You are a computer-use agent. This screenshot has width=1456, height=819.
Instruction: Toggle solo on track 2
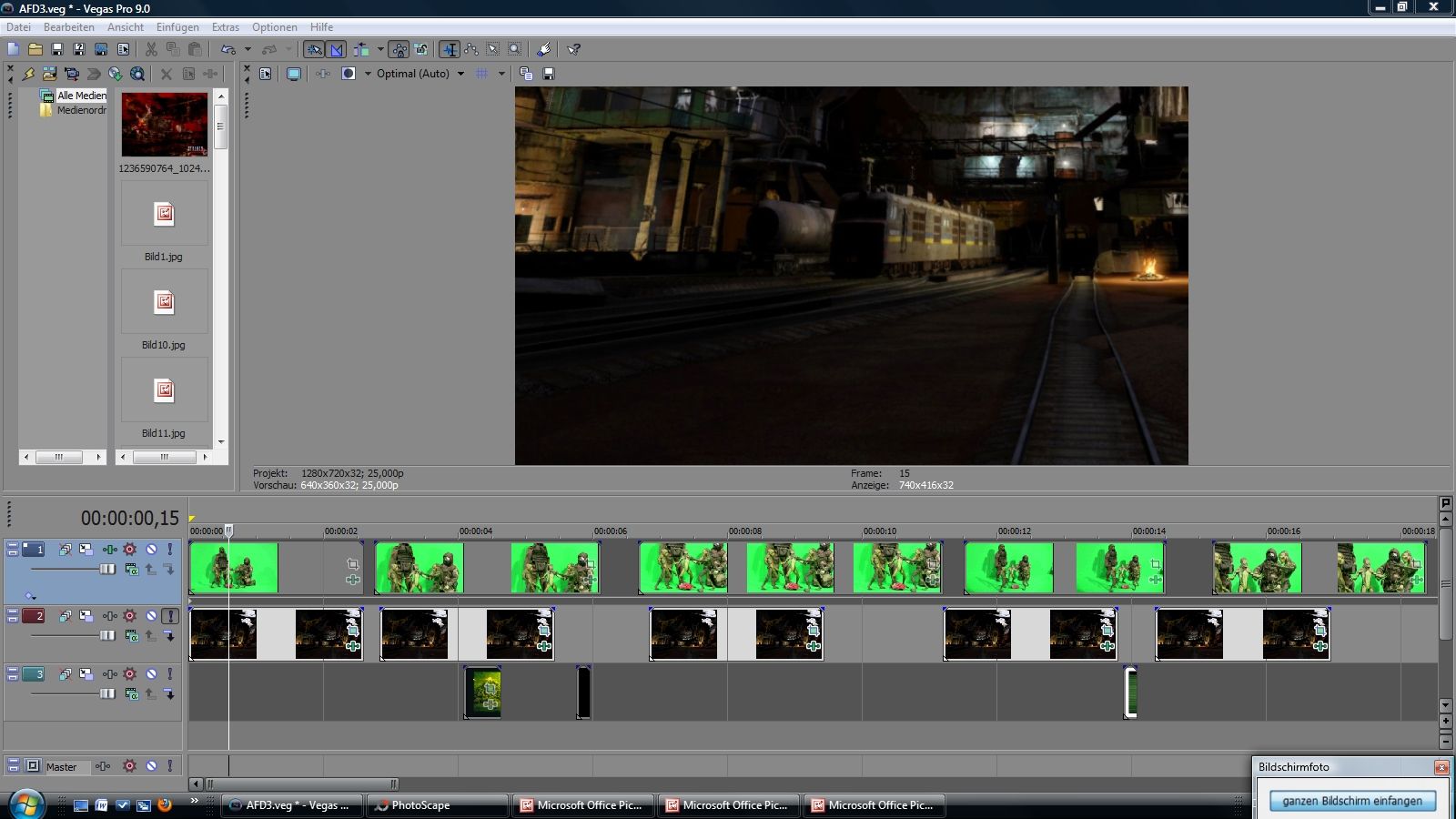[169, 616]
